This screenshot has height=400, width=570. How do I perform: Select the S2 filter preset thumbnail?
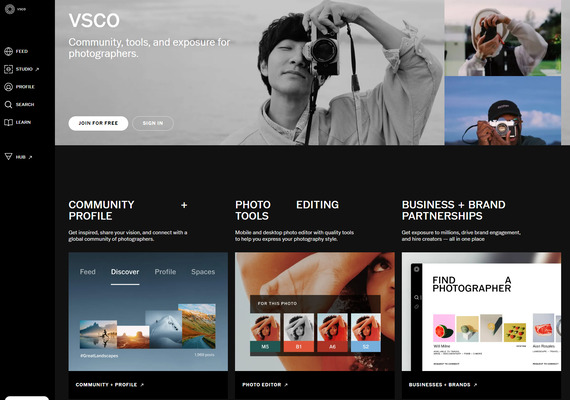coord(366,332)
